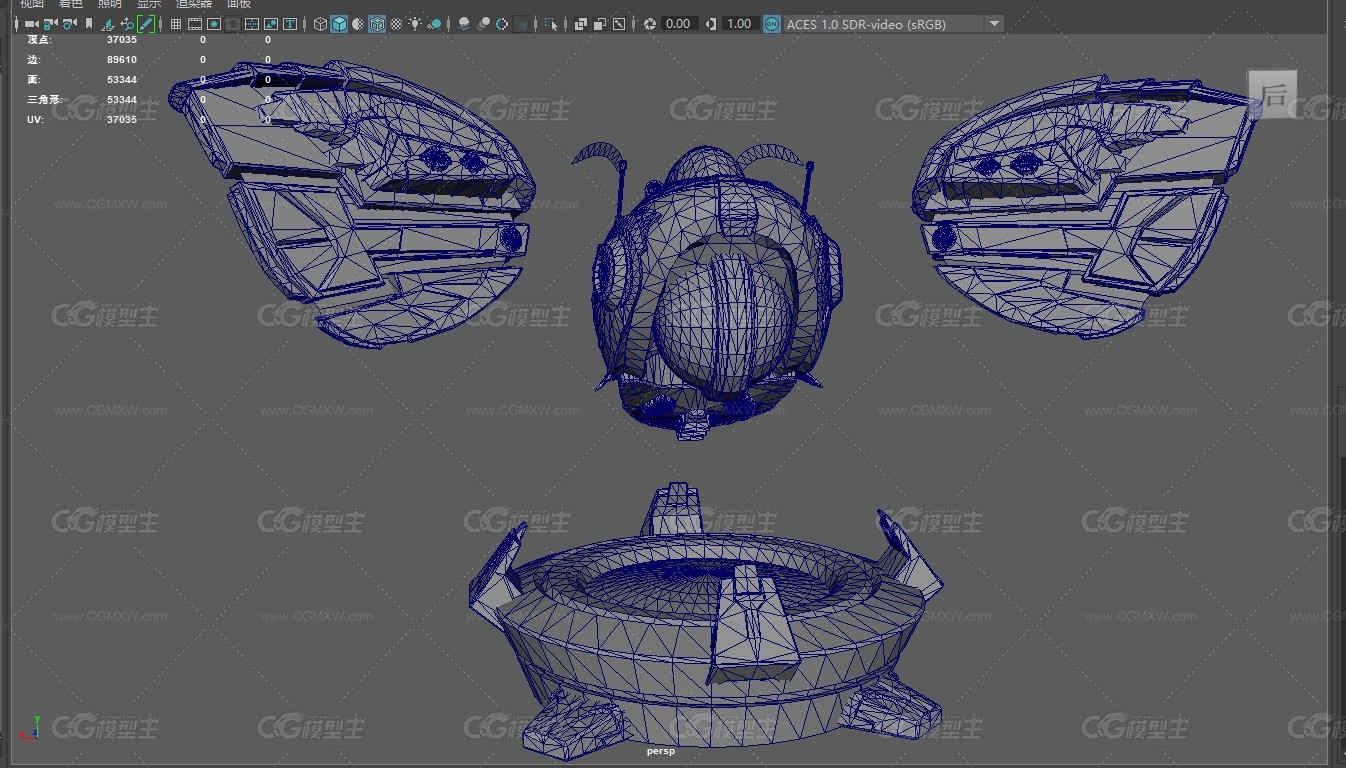This screenshot has width=1346, height=768.
Task: Click the Select Camera icon
Action: click(32, 24)
